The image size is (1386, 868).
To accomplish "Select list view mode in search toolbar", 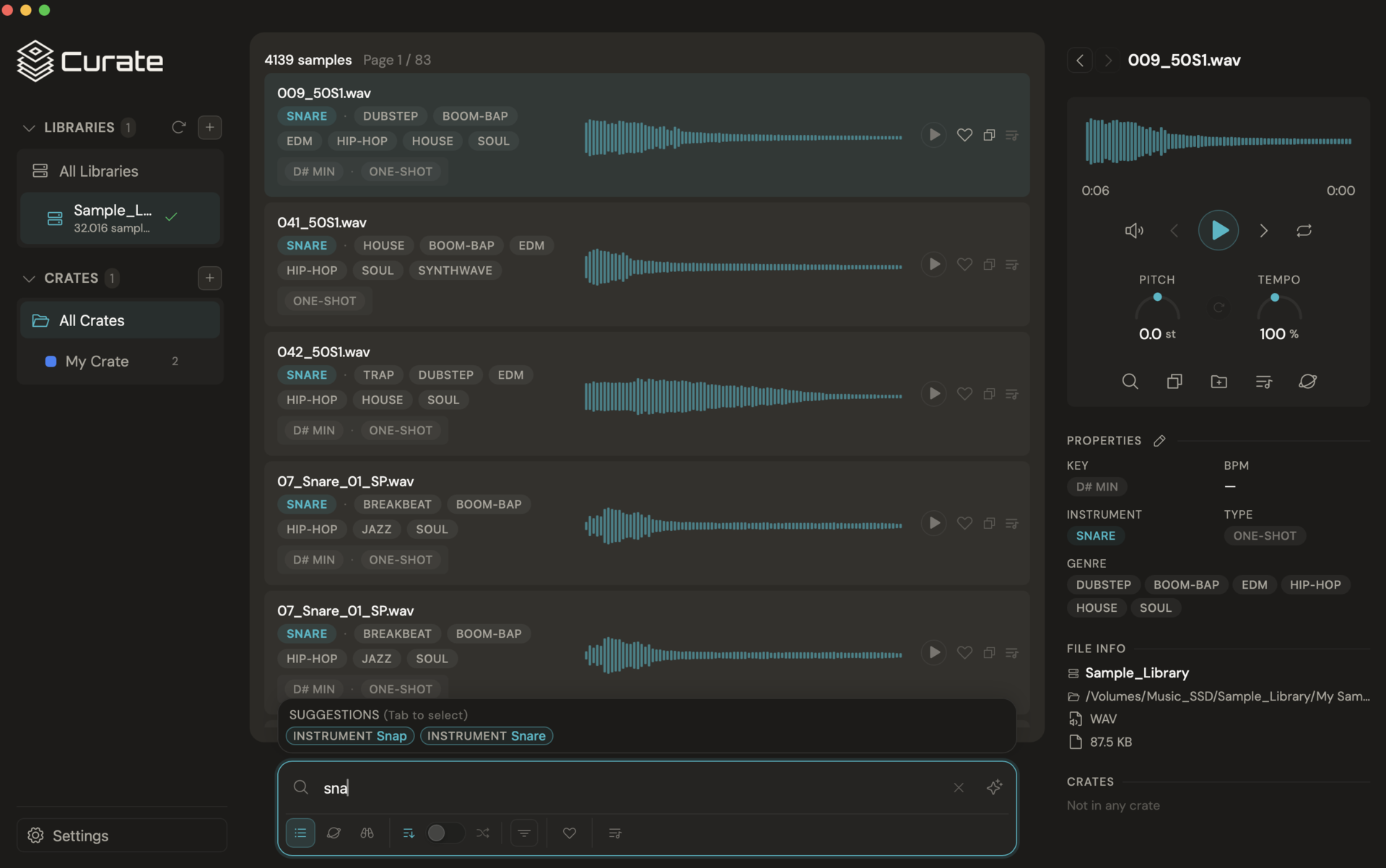I will coord(300,833).
